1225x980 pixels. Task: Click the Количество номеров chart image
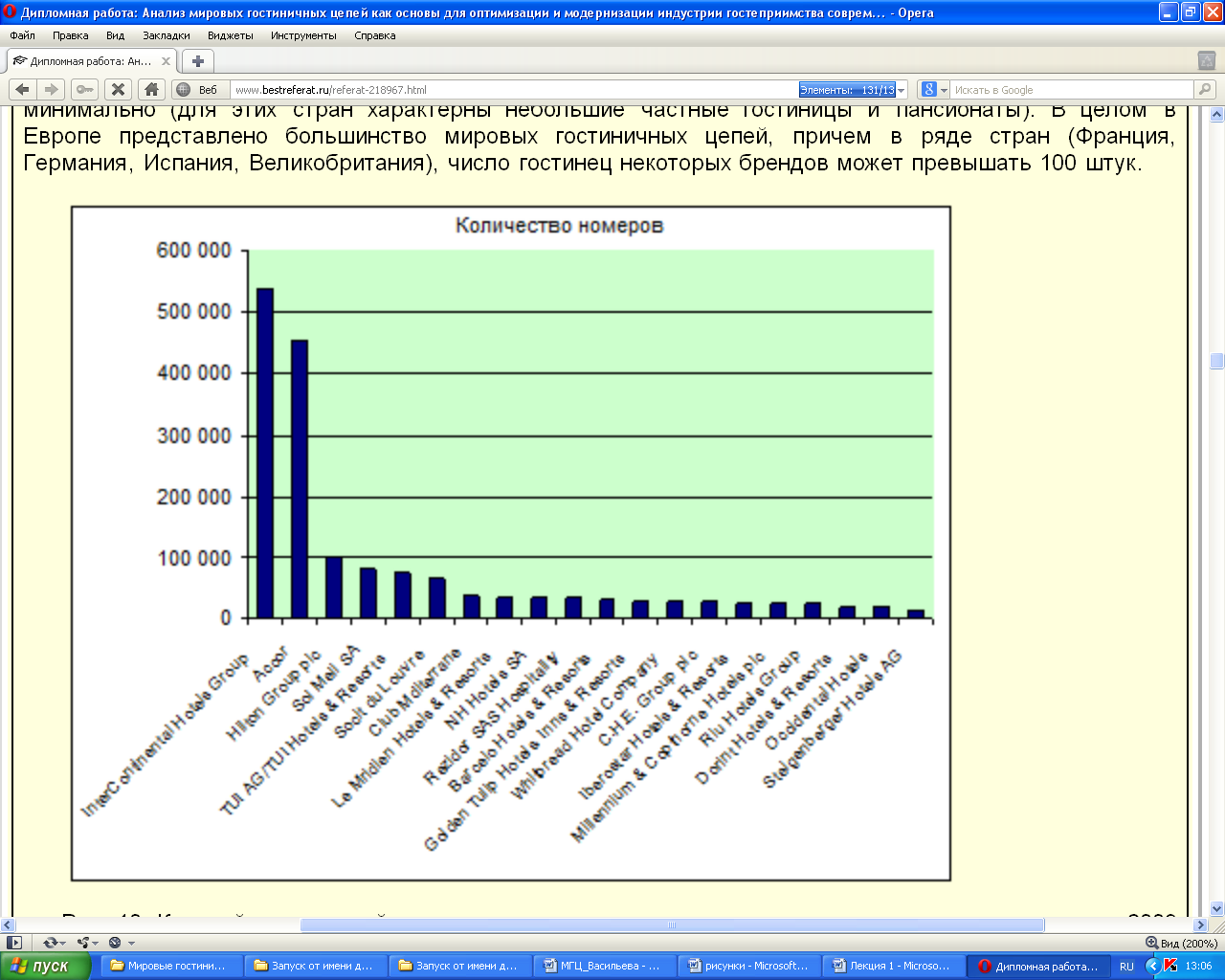click(x=511, y=544)
